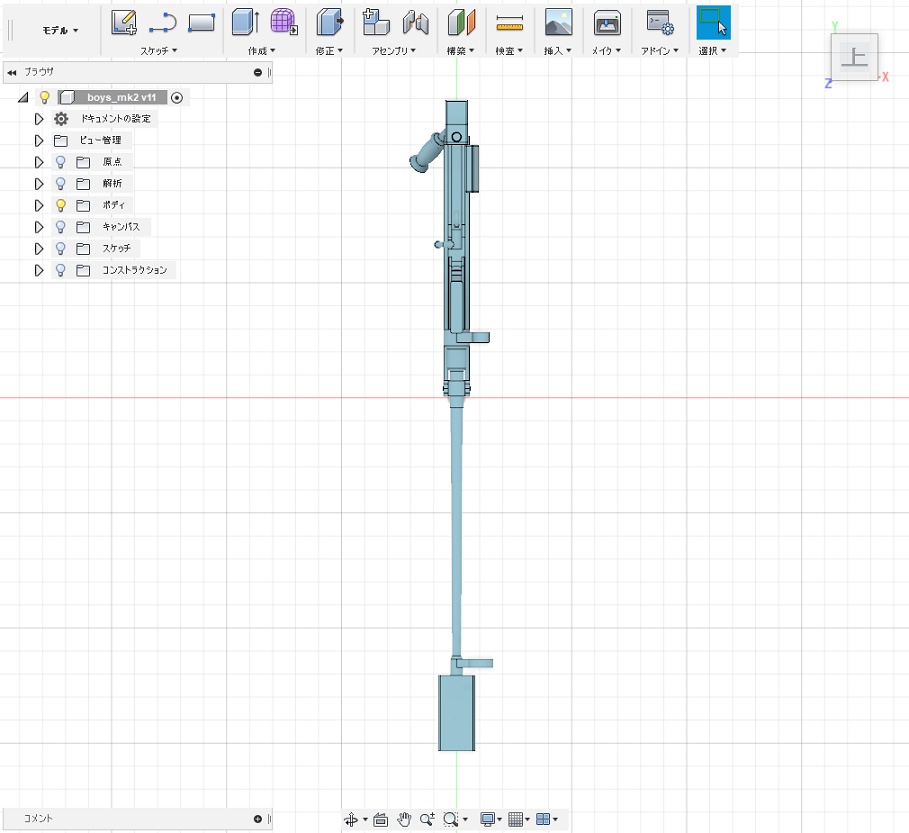Viewport: 909px width, 833px height.
Task: Click the 上 face of view cube
Action: (x=853, y=58)
